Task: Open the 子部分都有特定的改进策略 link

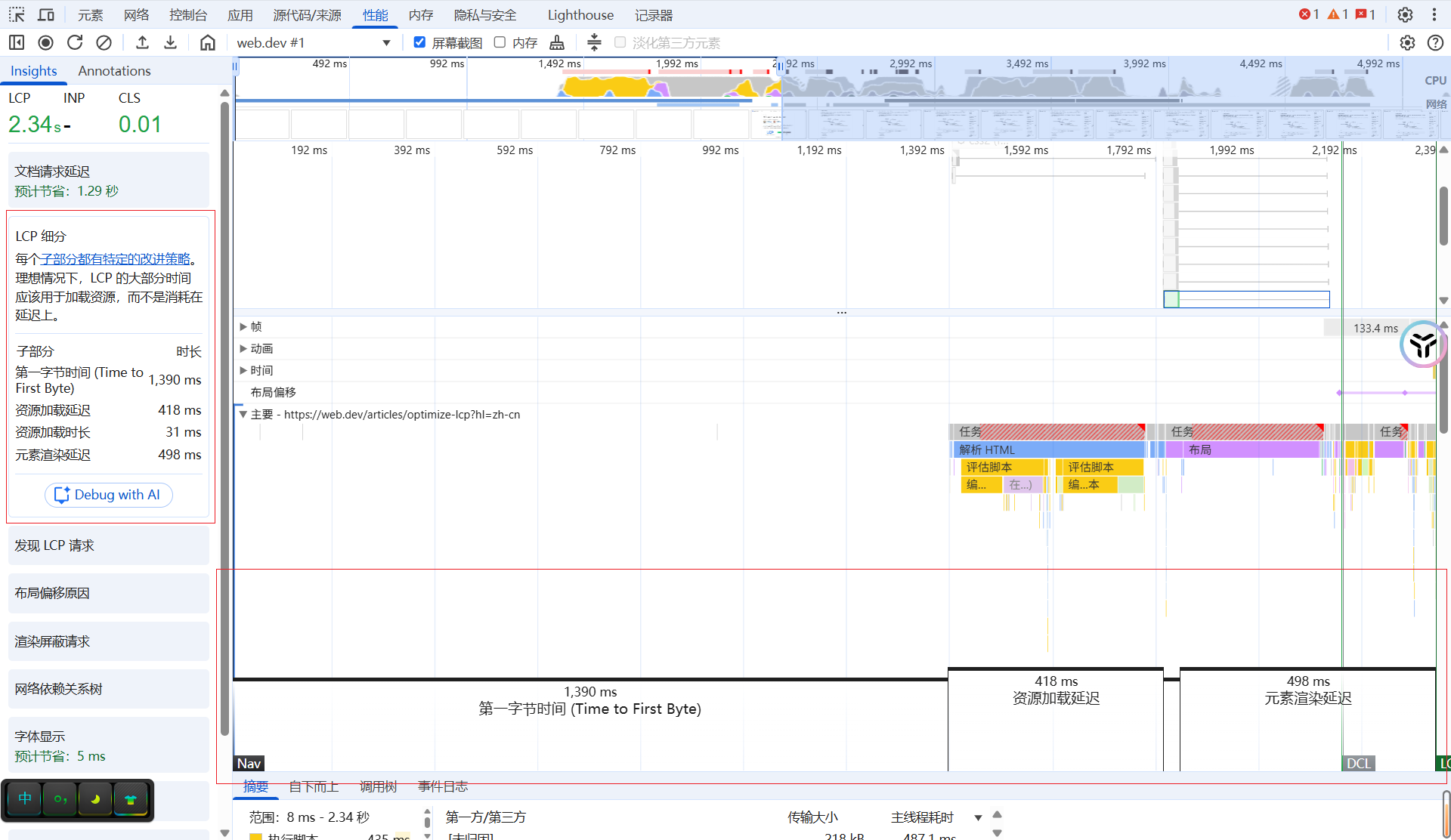Action: pos(115,259)
